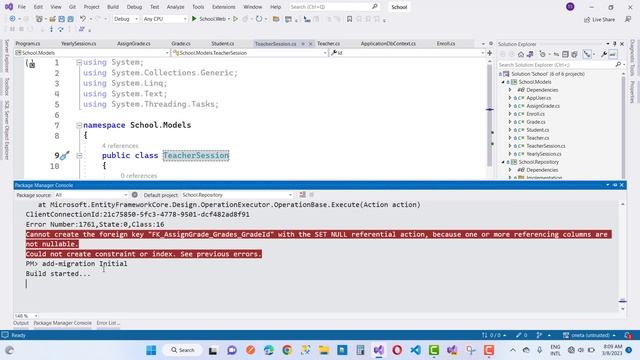The width and height of the screenshot is (640, 360).
Task: Open the School.Models project navigation dropdown
Action: (x=91, y=53)
